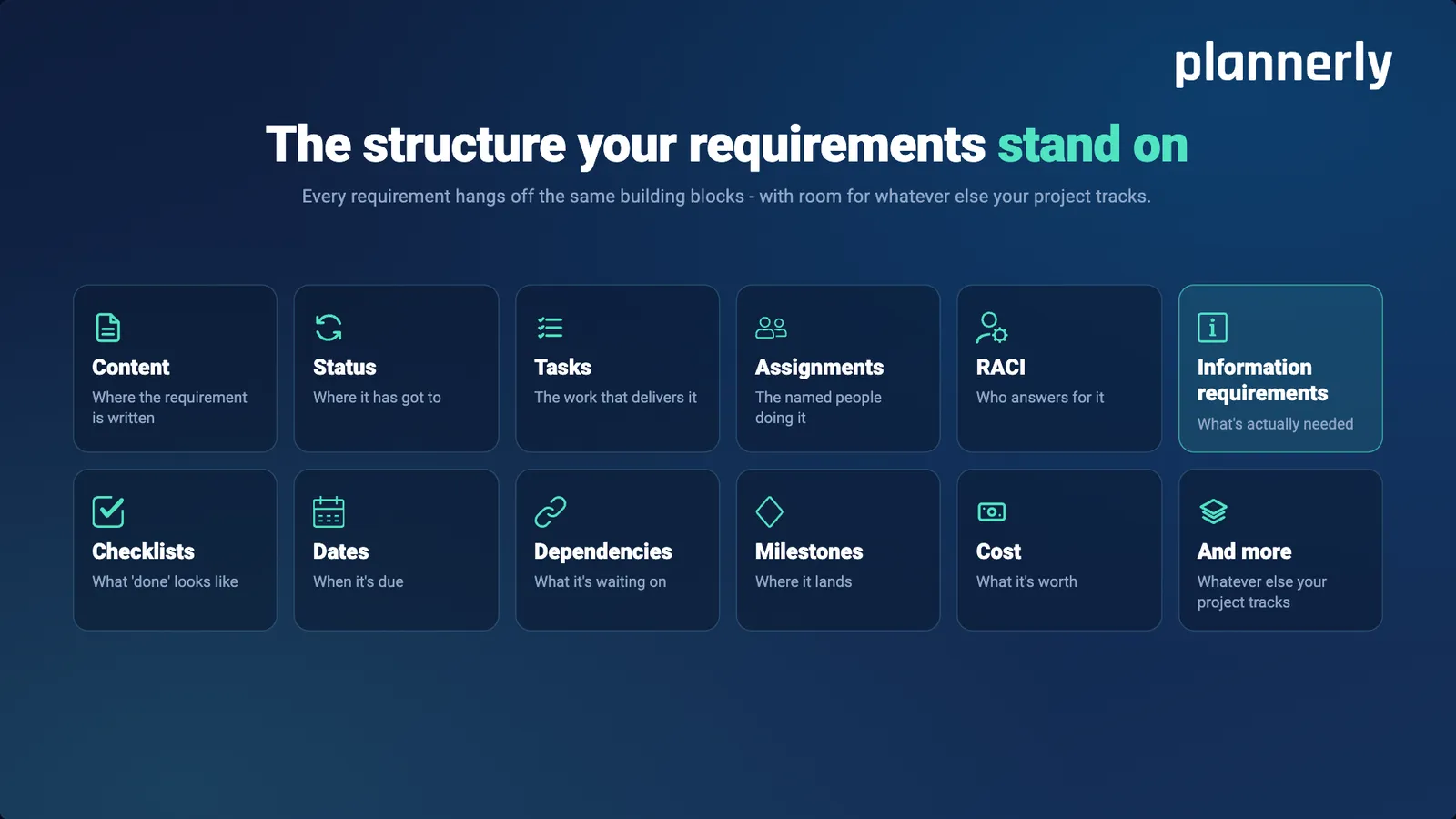Click the main headline 'The structure your requirements'
The height and width of the screenshot is (819, 1456).
625,146
